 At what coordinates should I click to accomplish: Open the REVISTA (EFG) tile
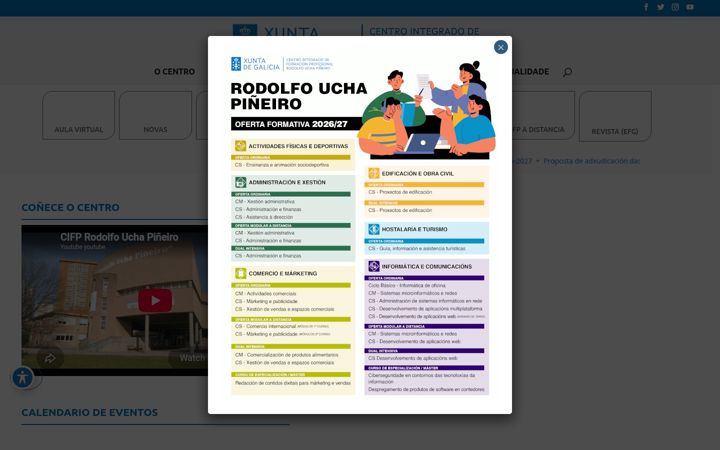pyautogui.click(x=615, y=116)
